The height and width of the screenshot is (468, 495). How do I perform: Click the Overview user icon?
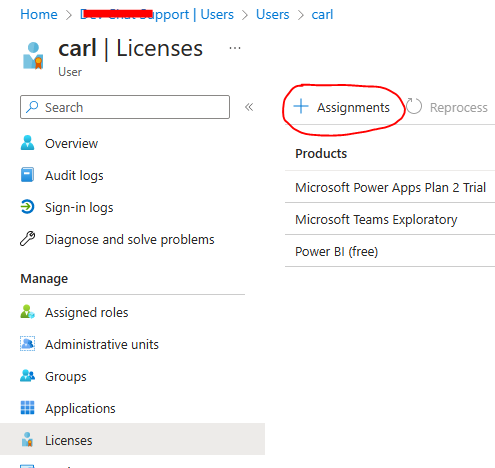(x=27, y=143)
